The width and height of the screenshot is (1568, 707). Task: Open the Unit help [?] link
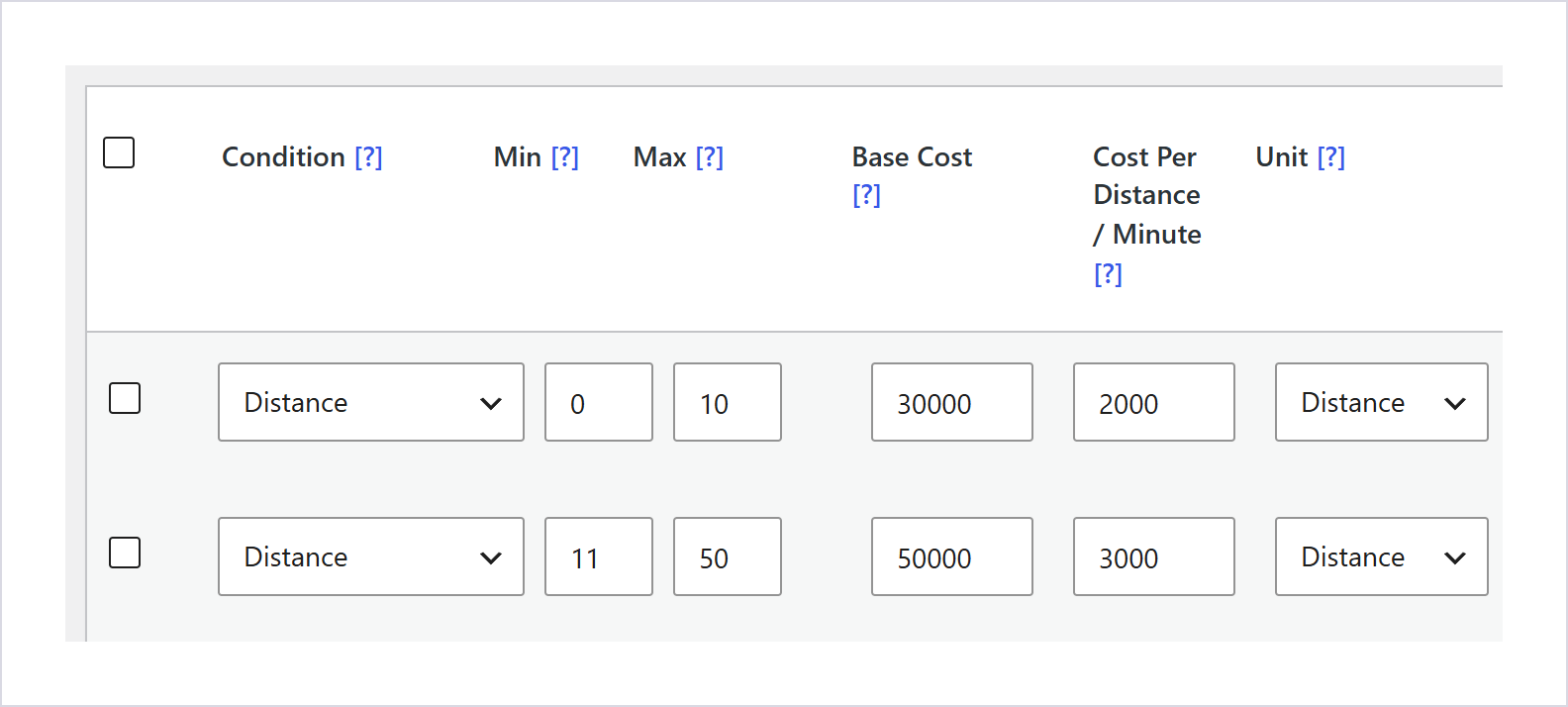[x=1330, y=157]
